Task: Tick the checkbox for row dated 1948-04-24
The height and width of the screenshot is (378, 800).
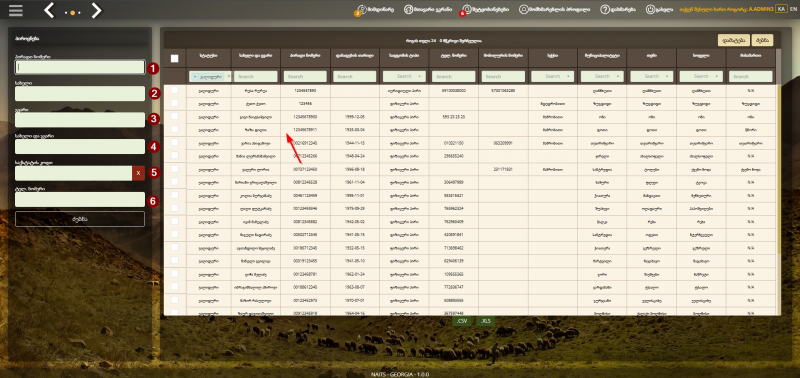Action: click(x=174, y=156)
